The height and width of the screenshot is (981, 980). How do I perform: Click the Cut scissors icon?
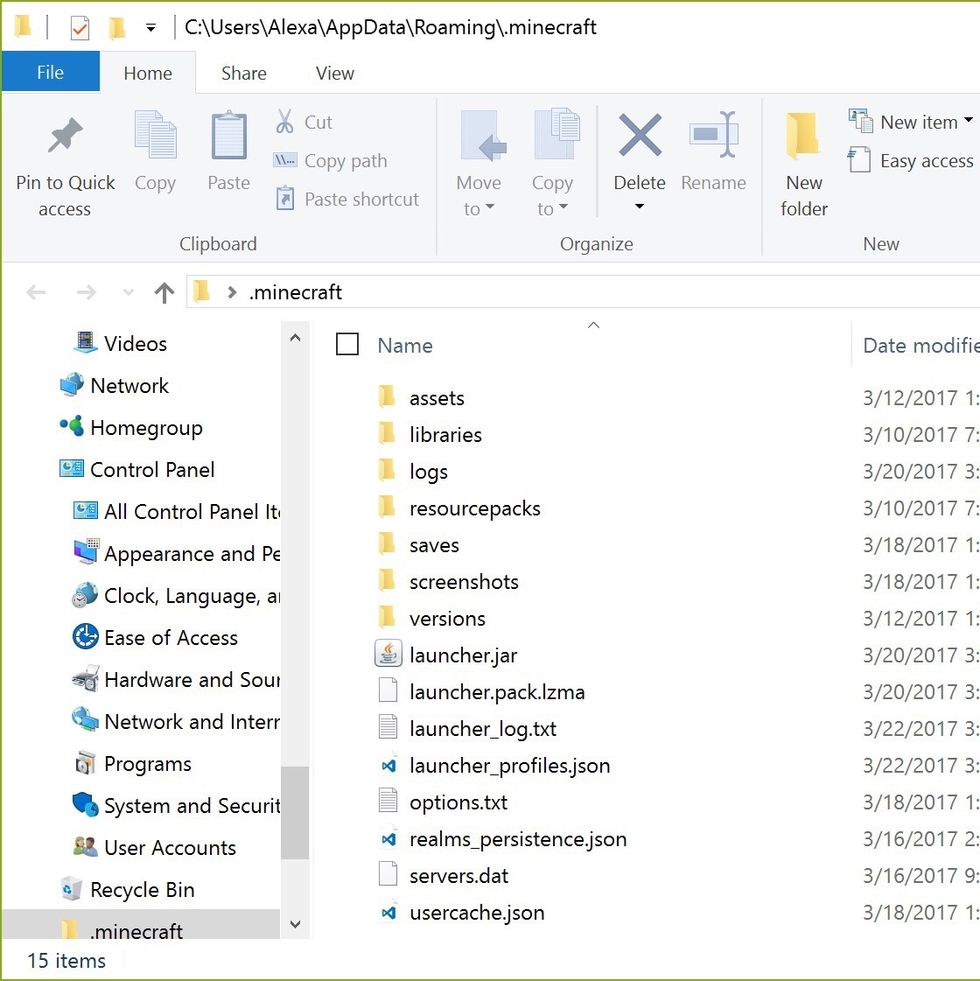pyautogui.click(x=285, y=122)
